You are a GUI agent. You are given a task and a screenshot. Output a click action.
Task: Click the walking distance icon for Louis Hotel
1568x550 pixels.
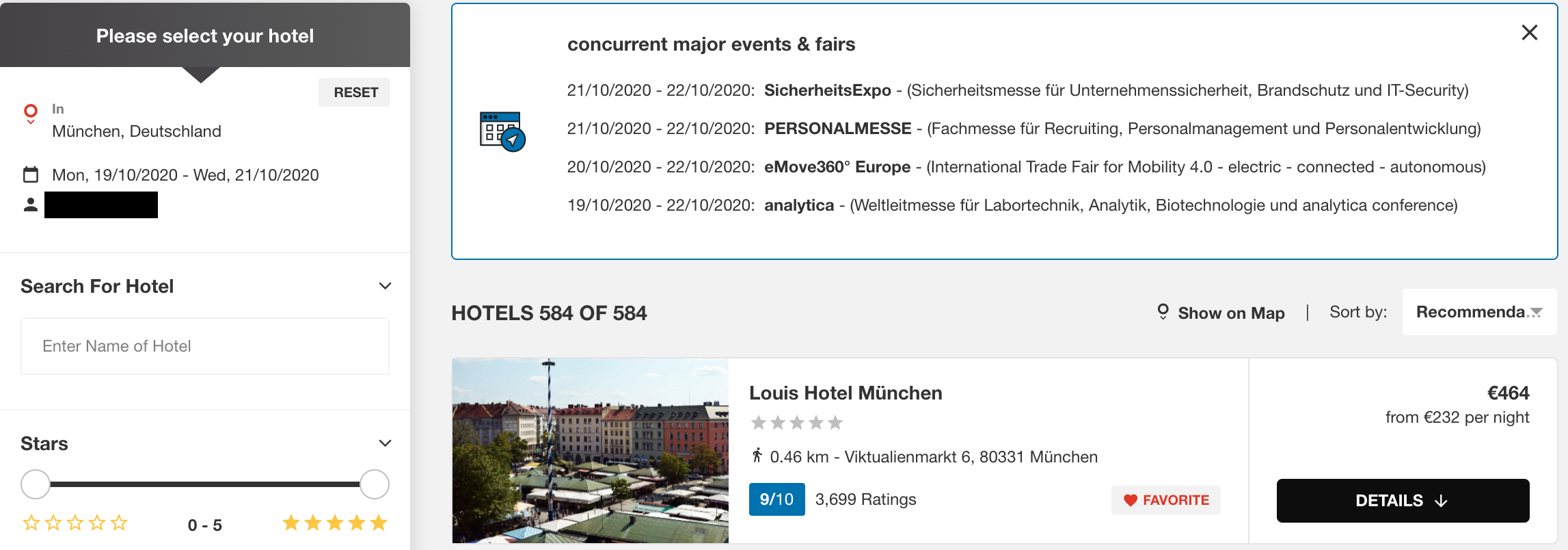click(x=757, y=456)
